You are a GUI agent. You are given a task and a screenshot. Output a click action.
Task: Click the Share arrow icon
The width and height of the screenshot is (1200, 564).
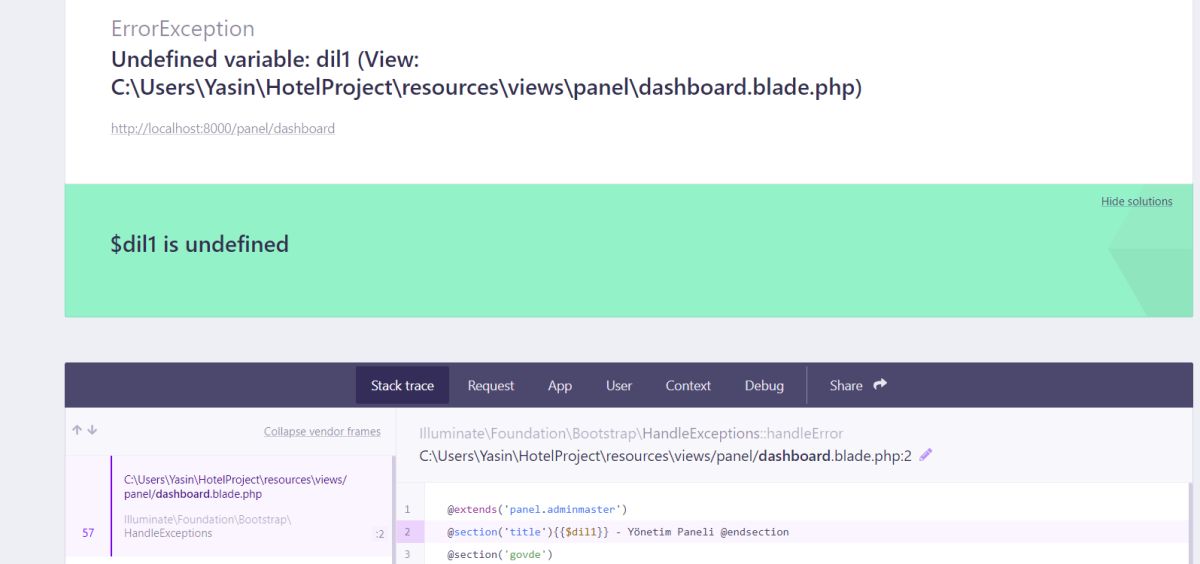(x=880, y=384)
